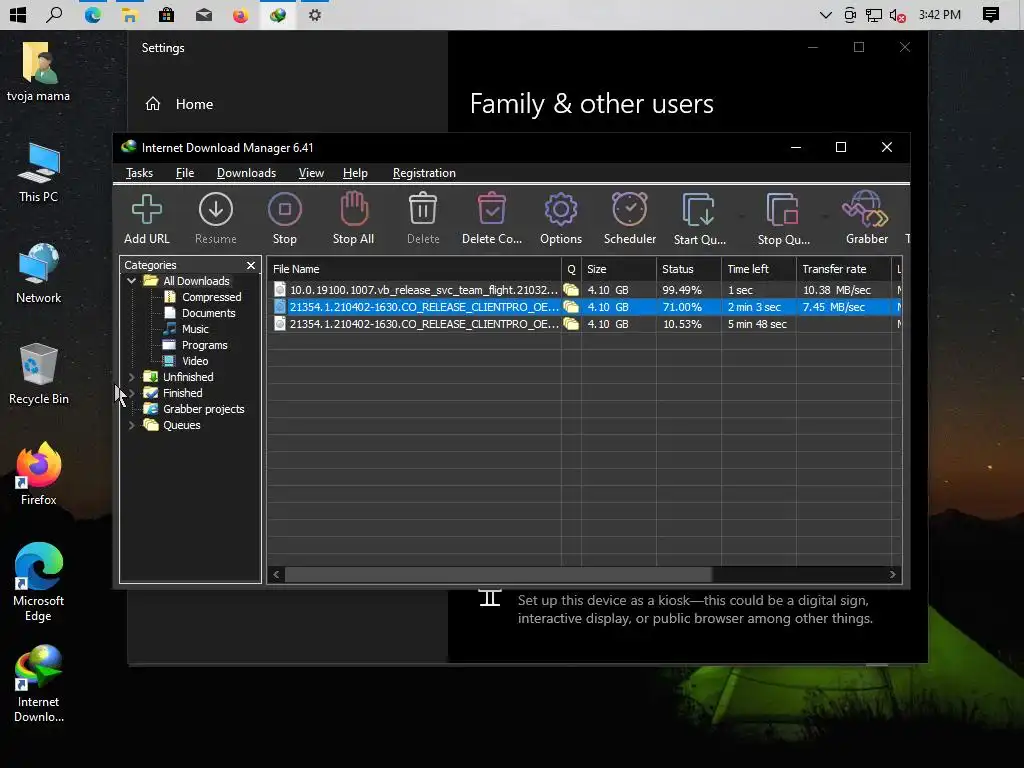Select the Music category
The height and width of the screenshot is (768, 1024).
click(195, 329)
